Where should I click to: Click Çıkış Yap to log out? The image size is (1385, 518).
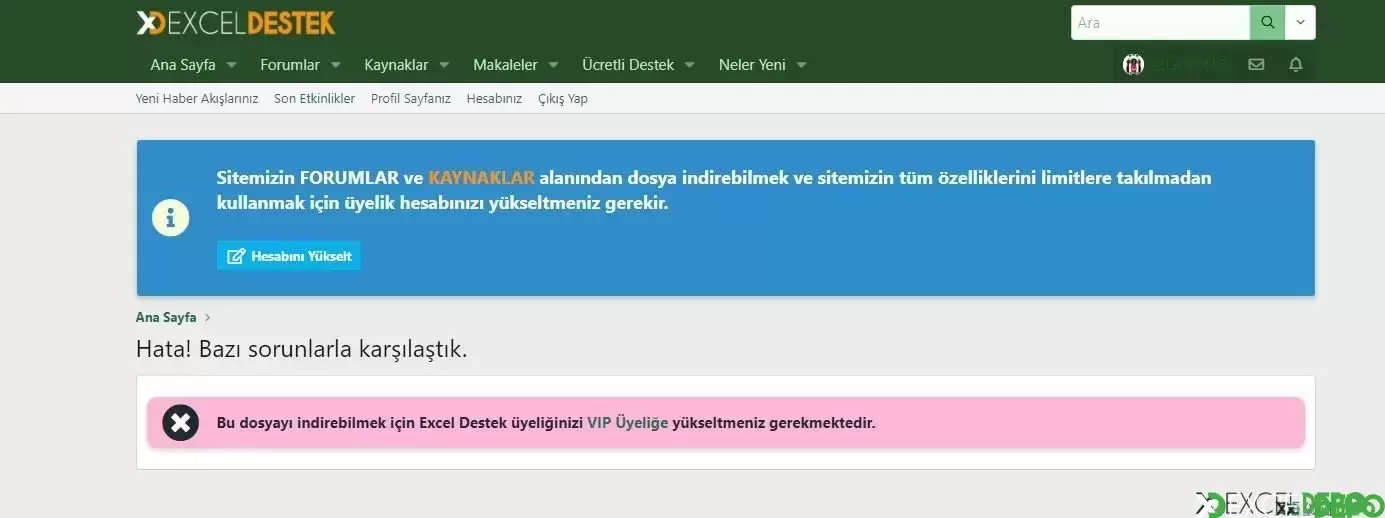click(563, 99)
